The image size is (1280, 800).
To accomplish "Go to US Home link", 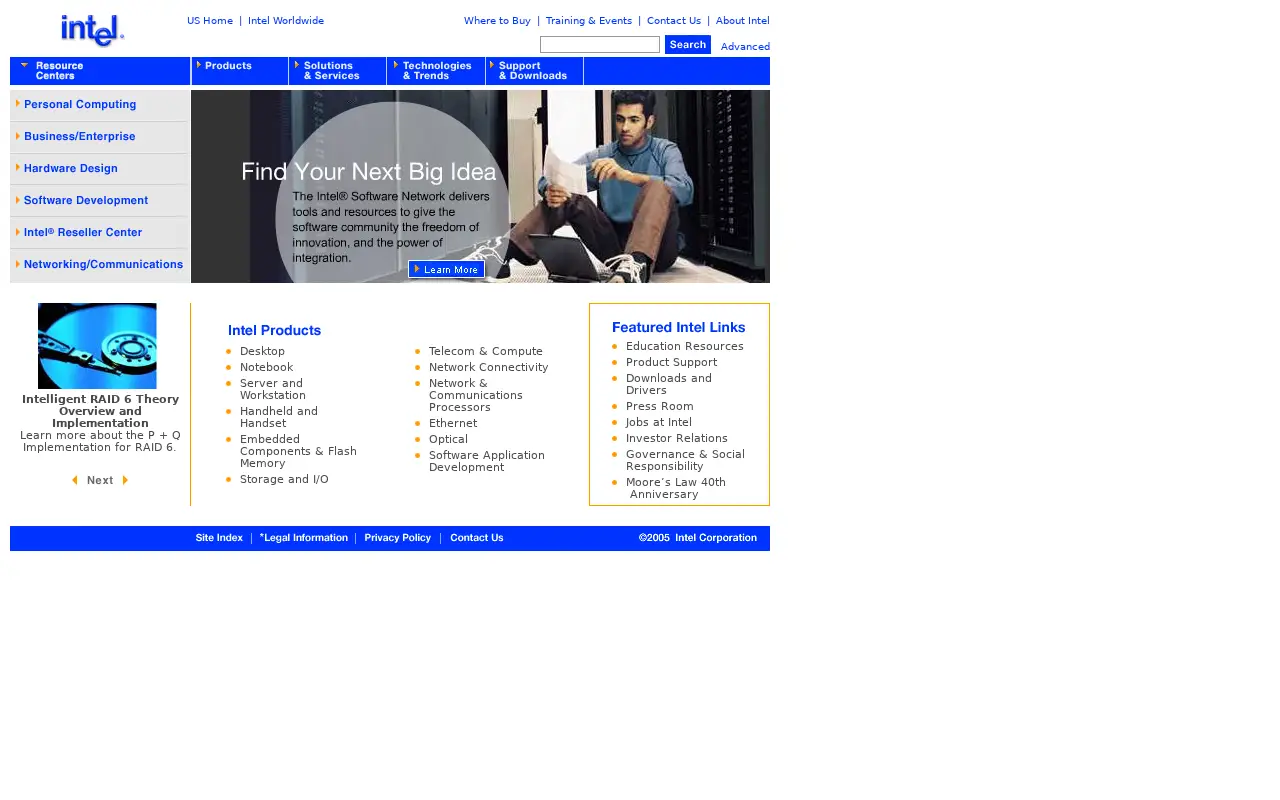I will pos(210,21).
